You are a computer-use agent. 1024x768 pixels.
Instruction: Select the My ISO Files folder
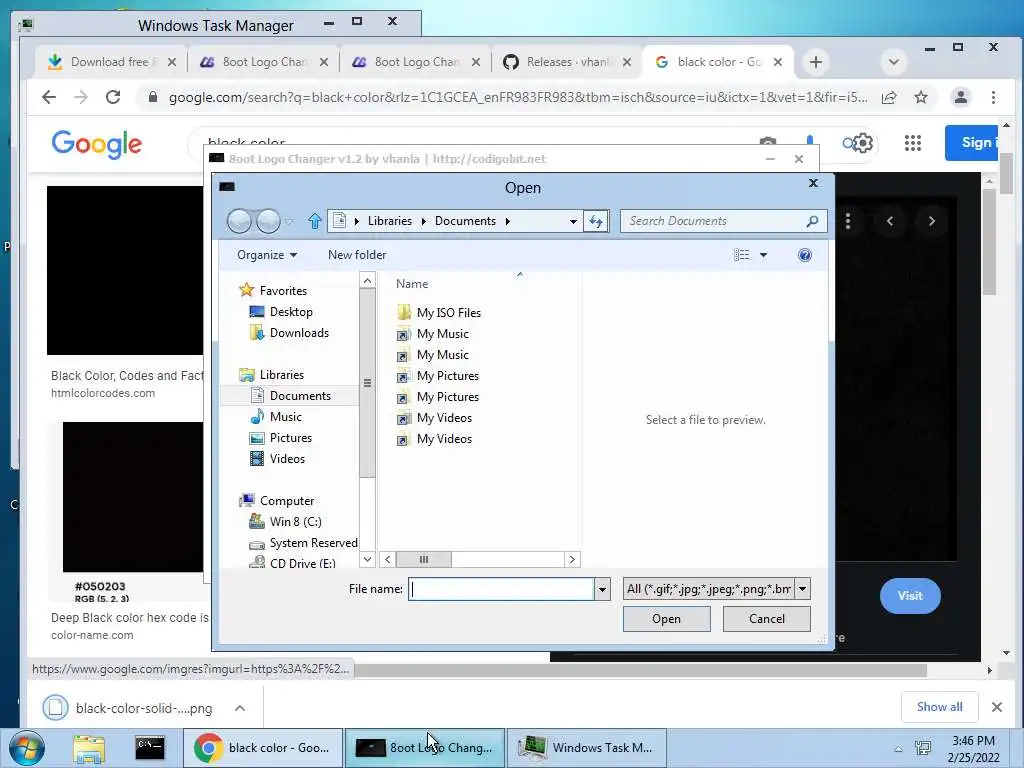[x=449, y=312]
